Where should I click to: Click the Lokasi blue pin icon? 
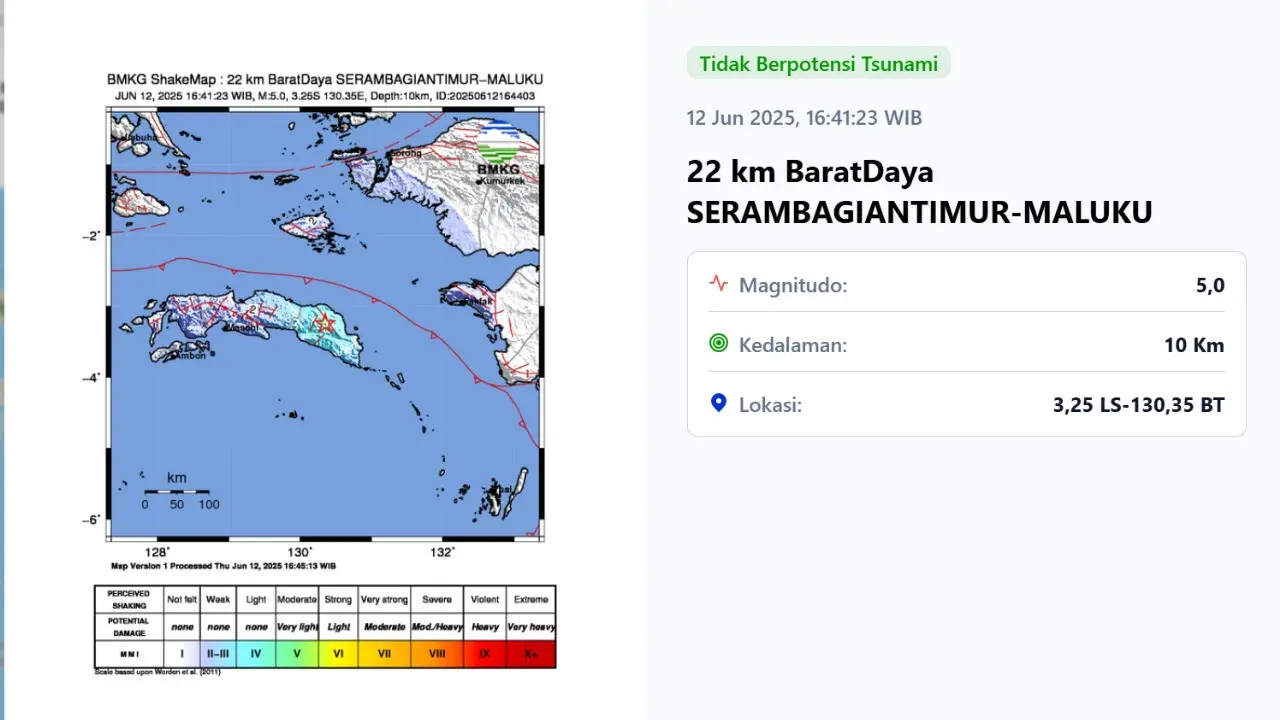coord(718,403)
